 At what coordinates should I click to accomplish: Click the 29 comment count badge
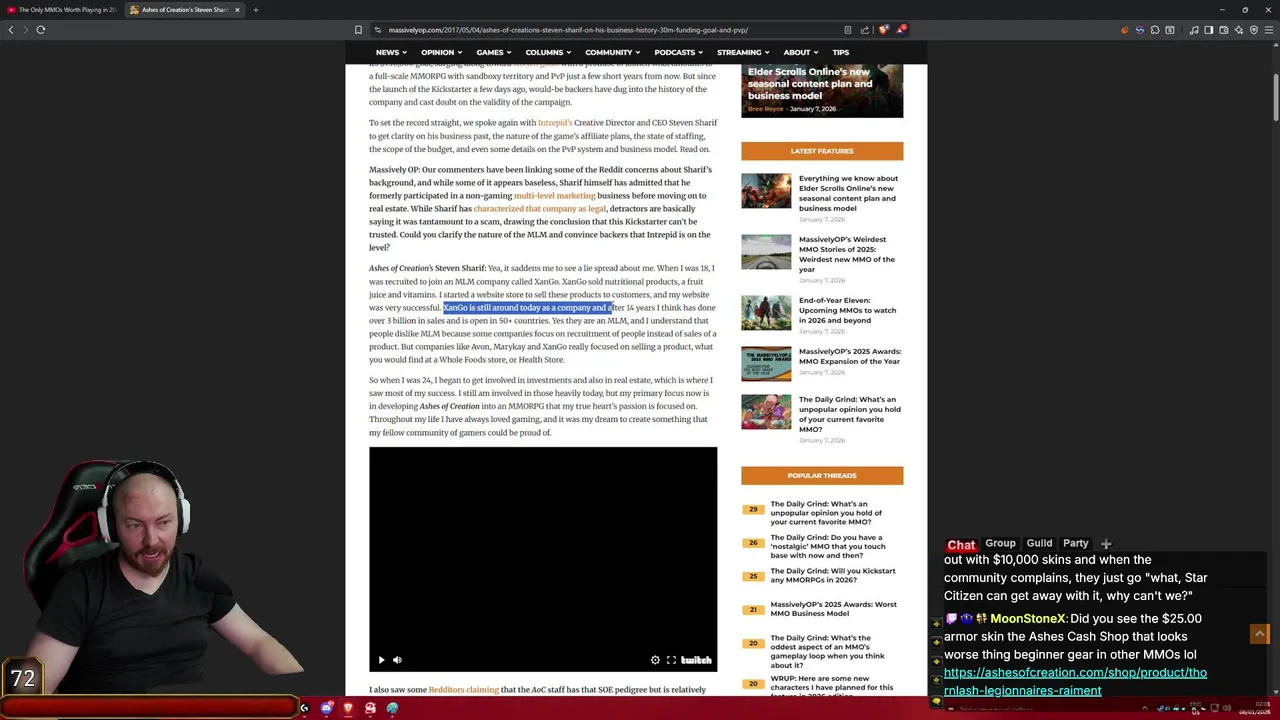(x=753, y=509)
